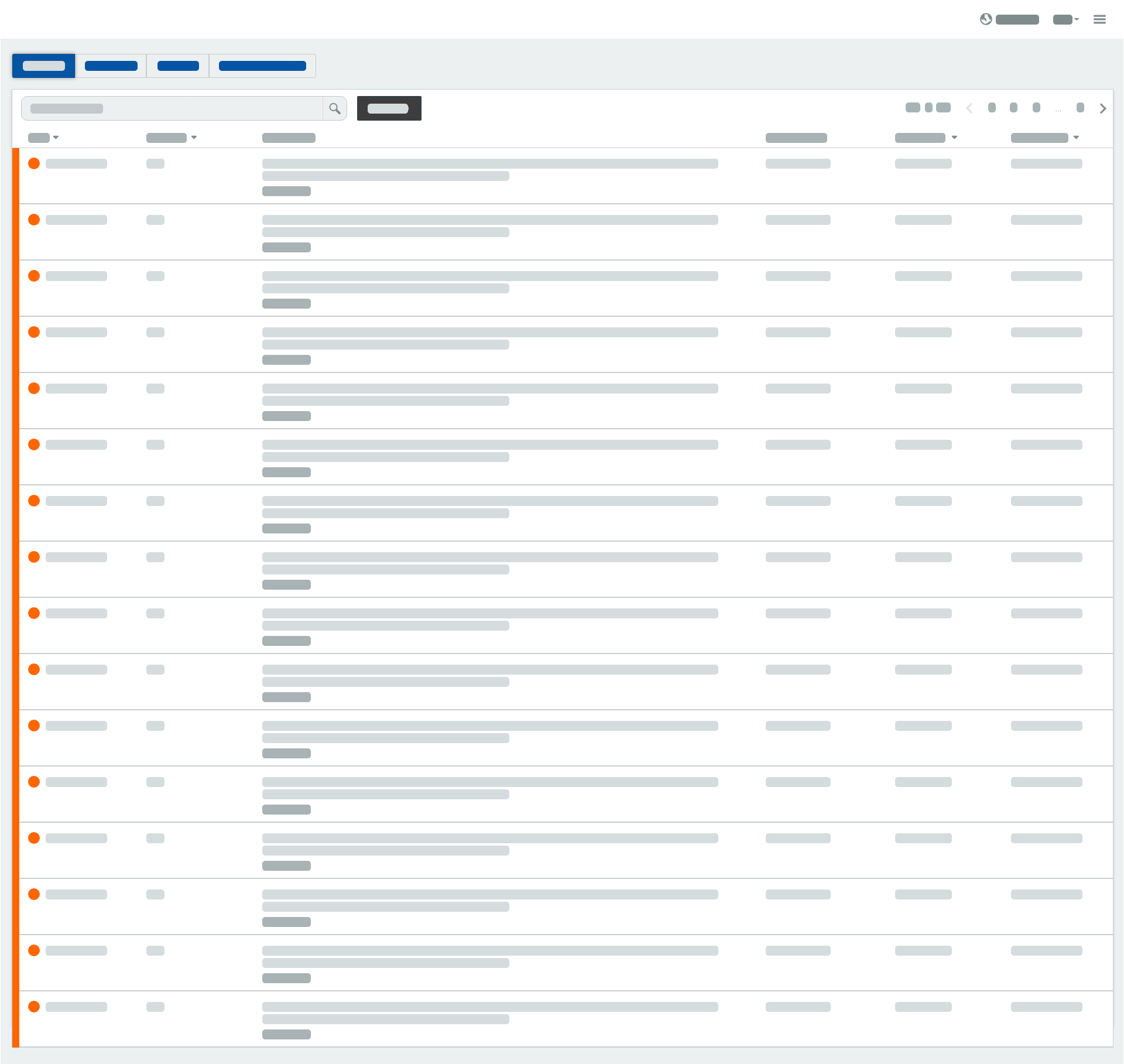
Task: Select the widest fourth tab
Action: 262,66
